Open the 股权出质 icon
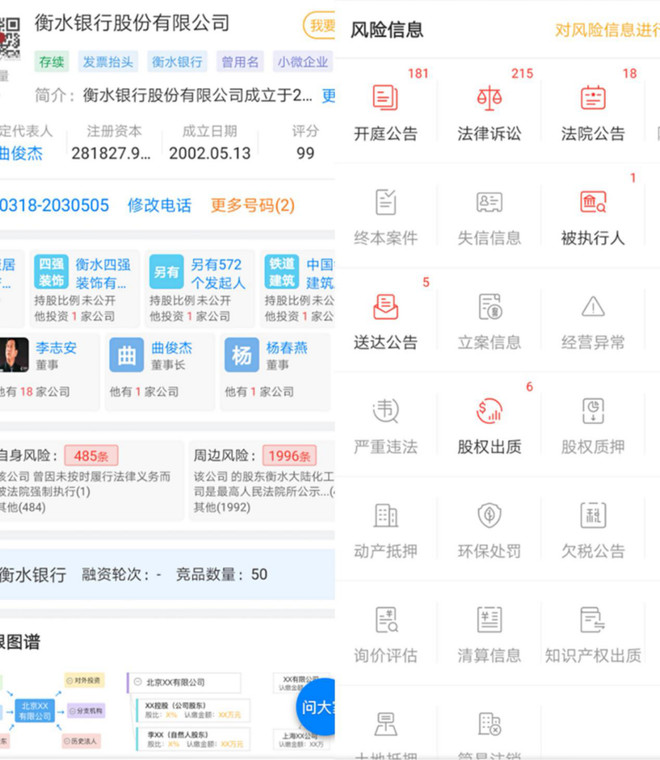Image resolution: width=660 pixels, height=760 pixels. (x=489, y=411)
